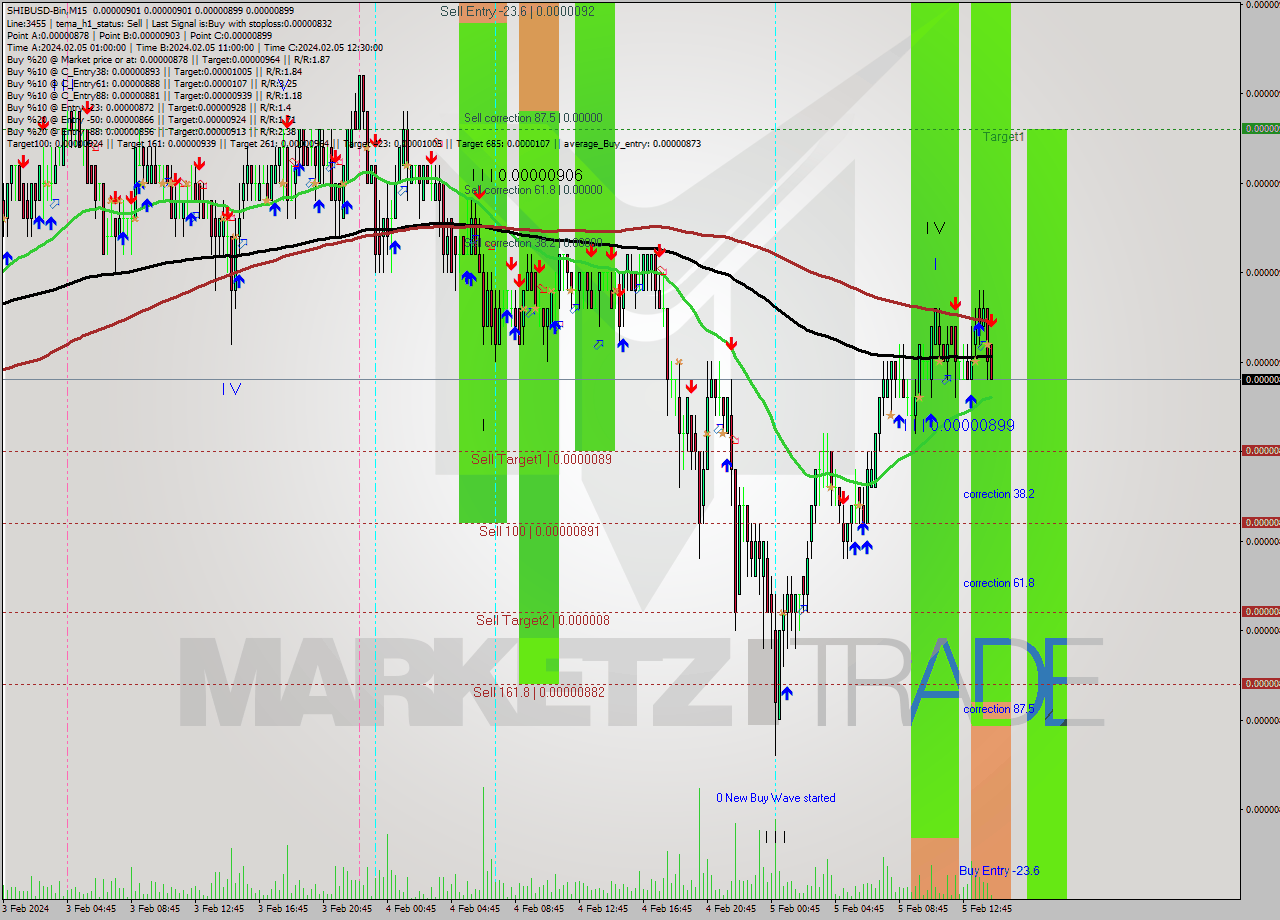Click the 'I I I 0.00000899' wave label

tap(962, 425)
